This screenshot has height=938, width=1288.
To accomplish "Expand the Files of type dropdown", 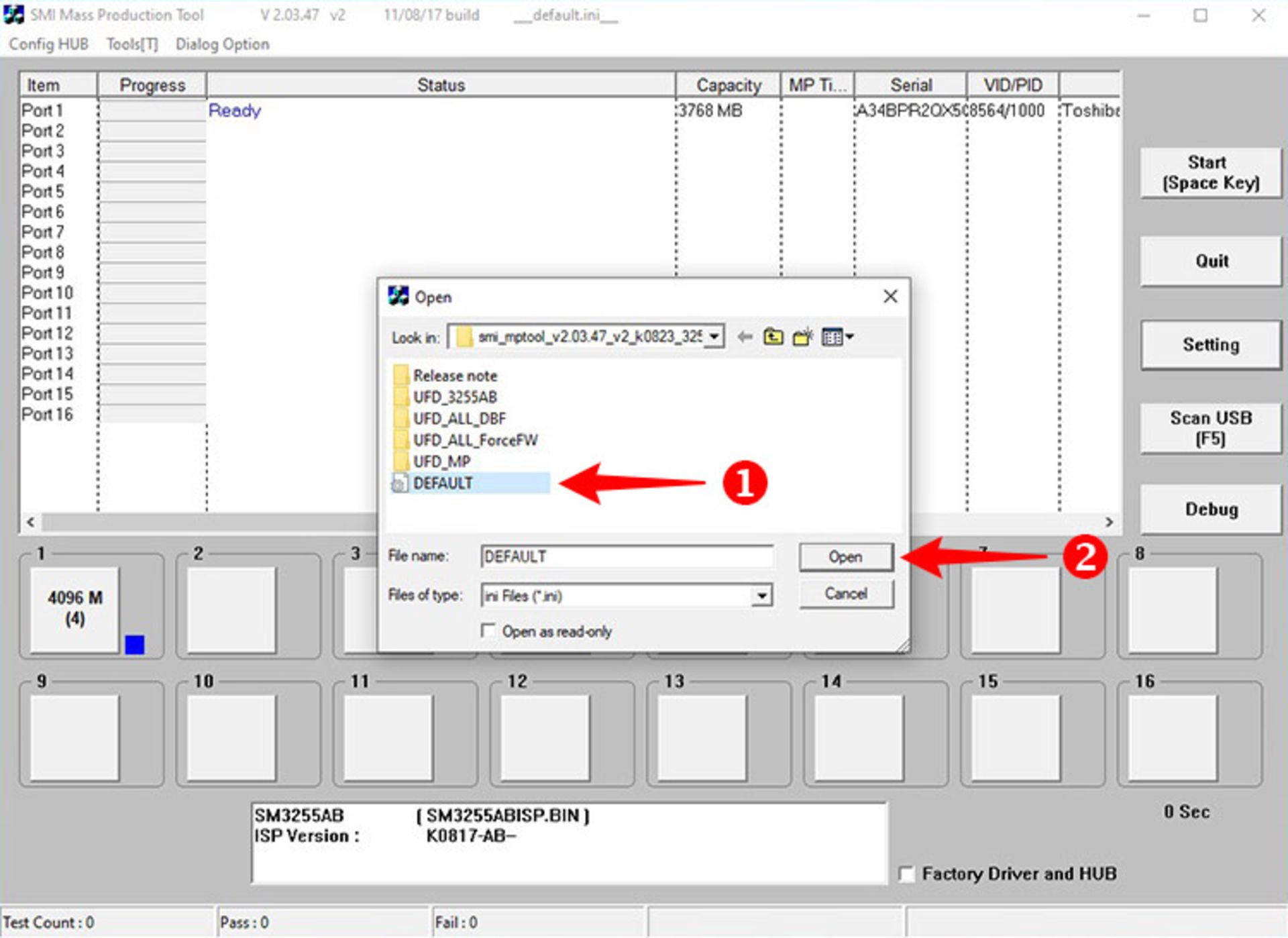I will (761, 596).
